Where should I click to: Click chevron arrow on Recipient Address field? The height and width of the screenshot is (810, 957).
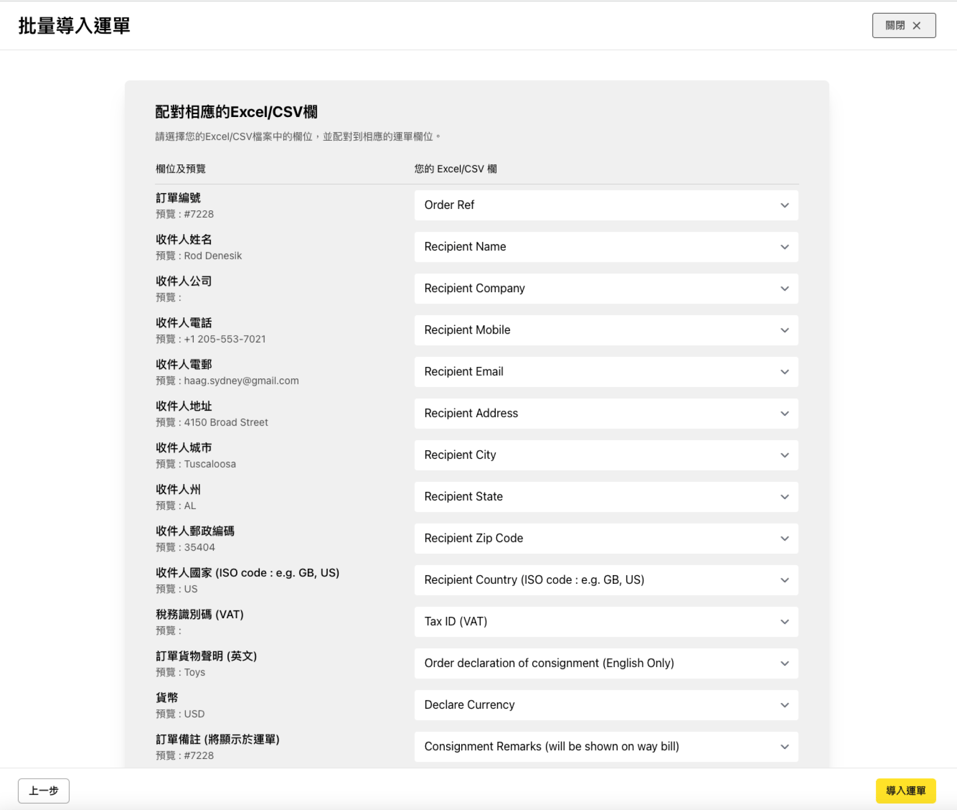784,413
